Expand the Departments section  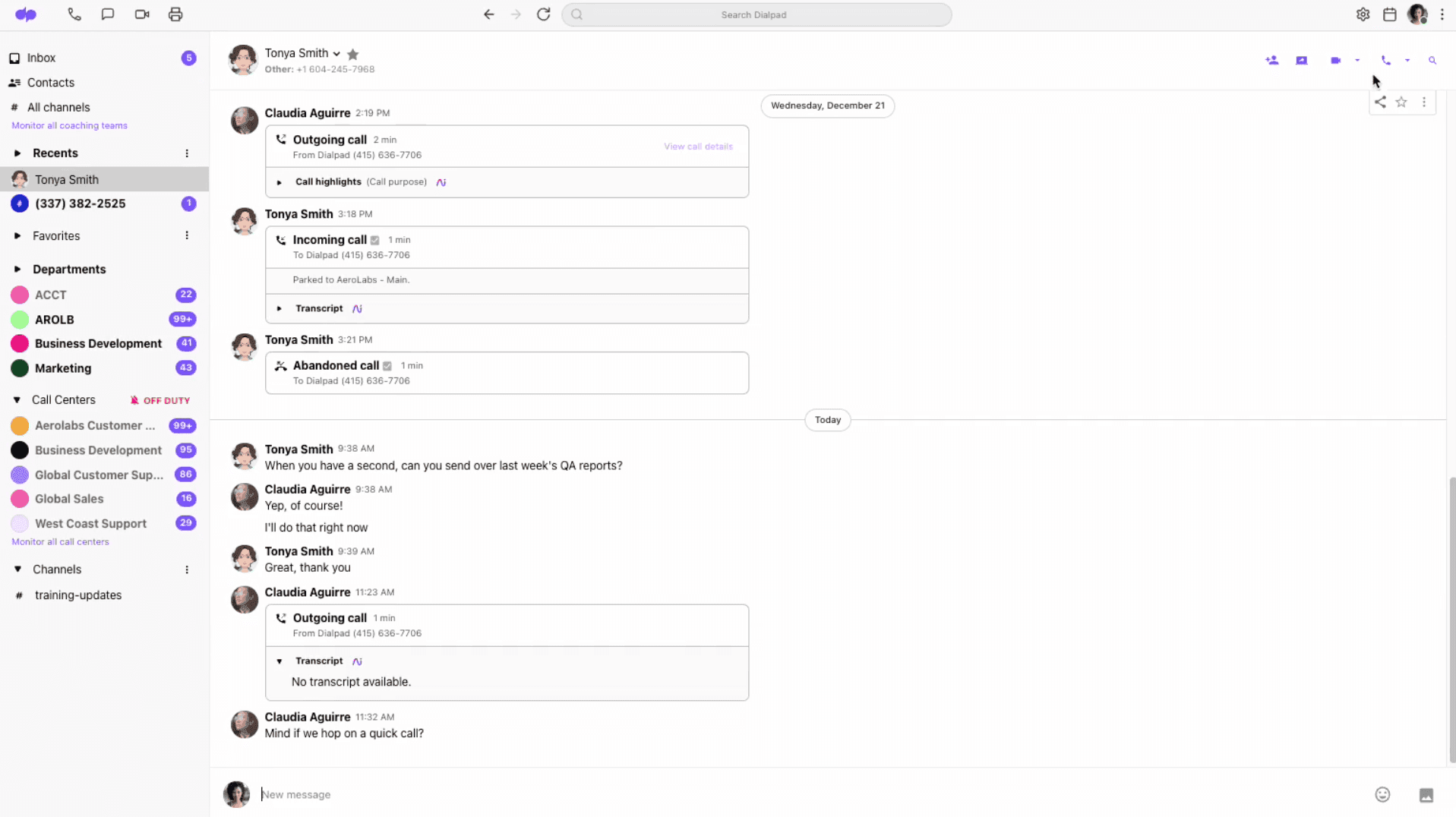[17, 270]
